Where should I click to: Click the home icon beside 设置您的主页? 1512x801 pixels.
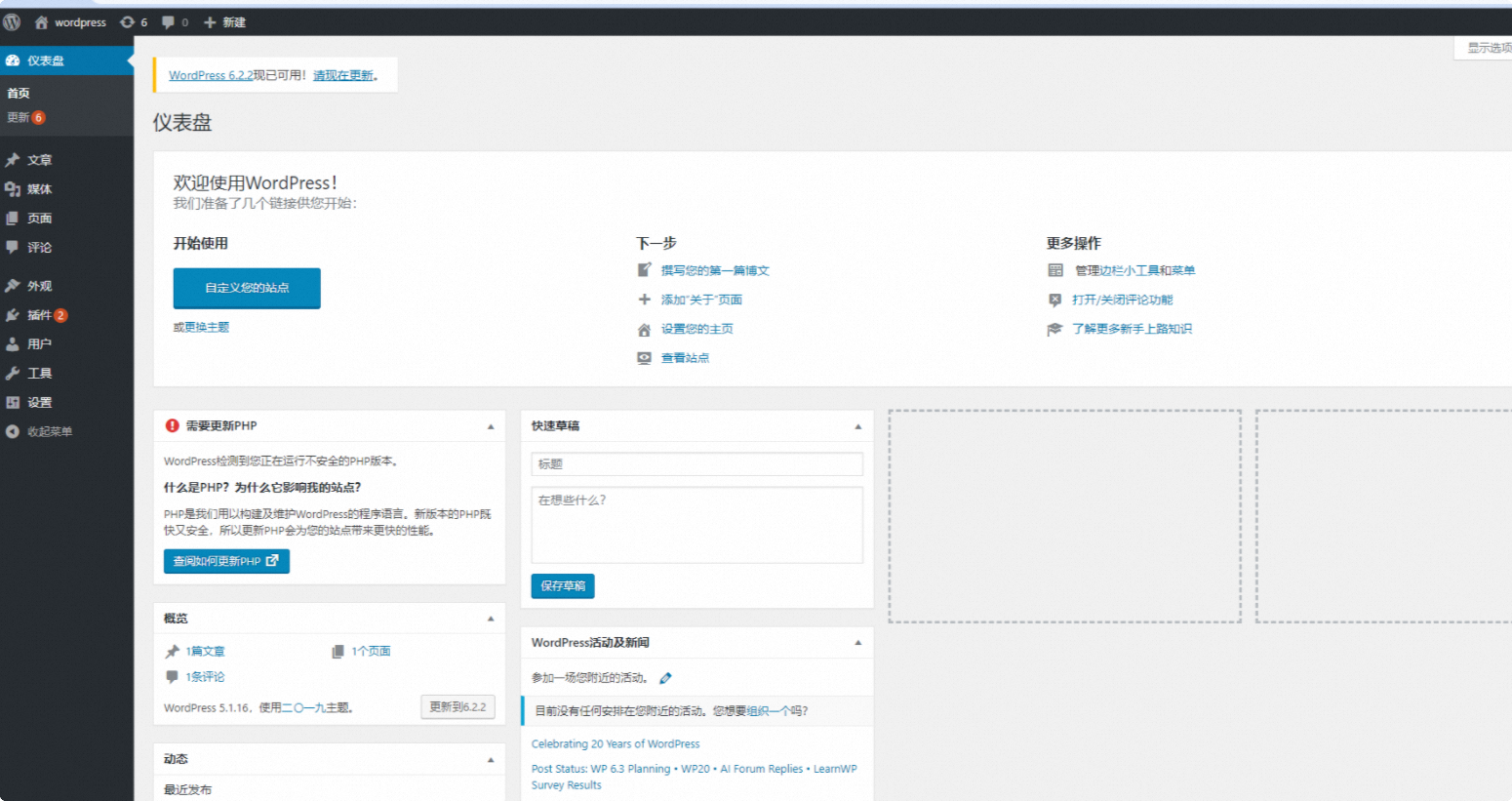(644, 330)
